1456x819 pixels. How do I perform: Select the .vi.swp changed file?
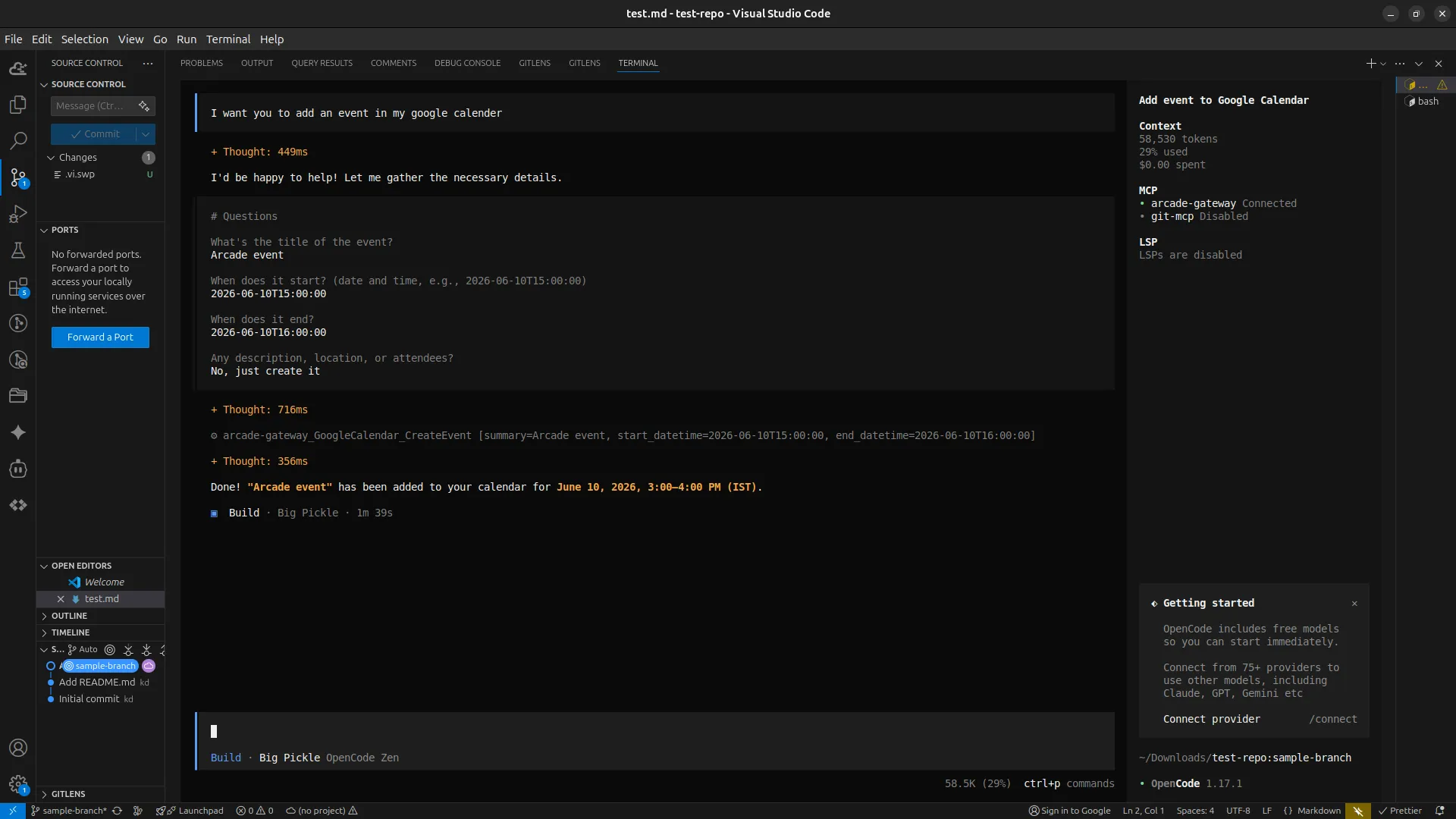point(100,174)
